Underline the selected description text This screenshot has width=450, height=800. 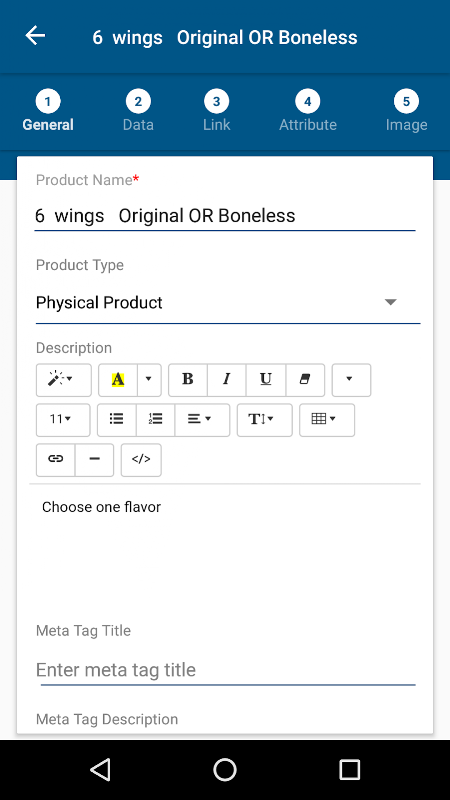click(x=266, y=380)
